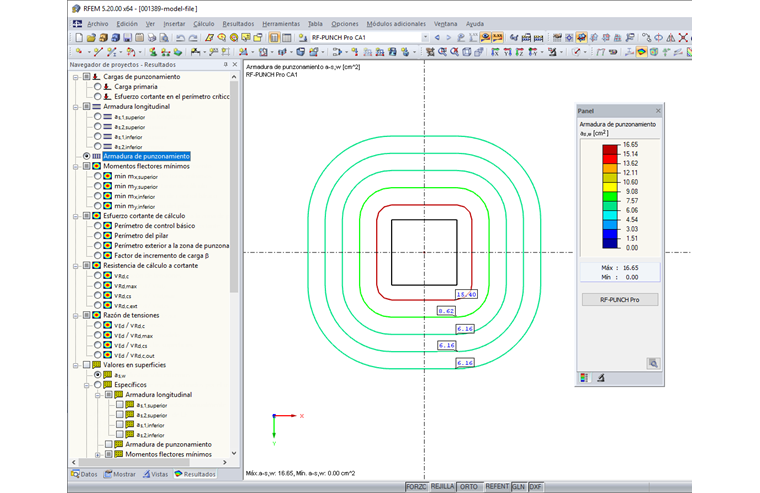760x493 pixels.
Task: Toggle the show result values icon
Action: click(x=497, y=37)
